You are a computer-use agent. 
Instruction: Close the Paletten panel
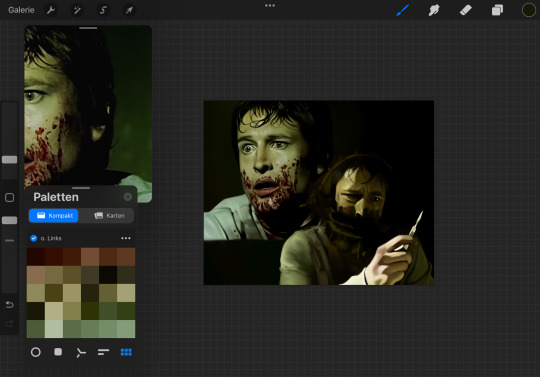pyautogui.click(x=128, y=197)
